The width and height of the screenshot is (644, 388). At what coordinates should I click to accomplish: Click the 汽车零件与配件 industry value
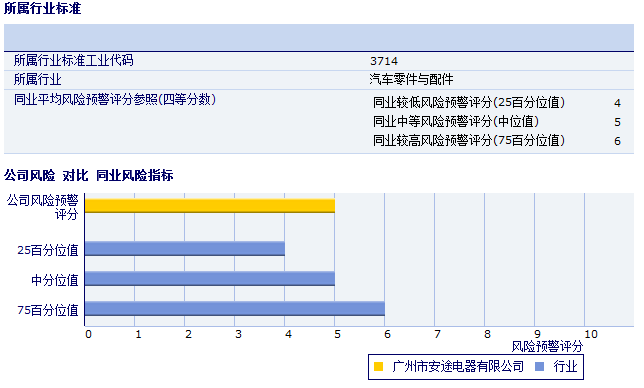[x=411, y=79]
